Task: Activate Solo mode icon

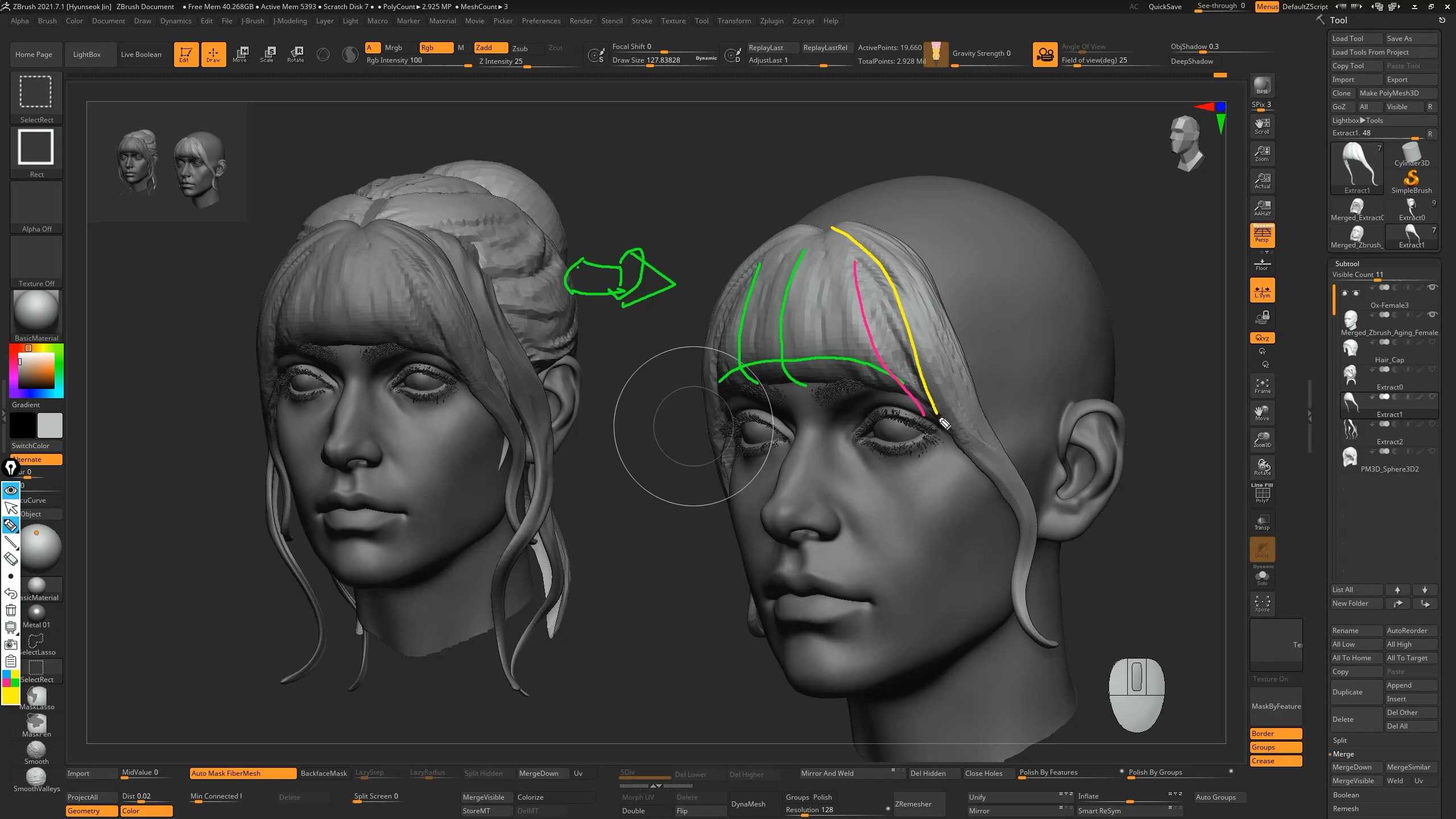Action: [1262, 577]
